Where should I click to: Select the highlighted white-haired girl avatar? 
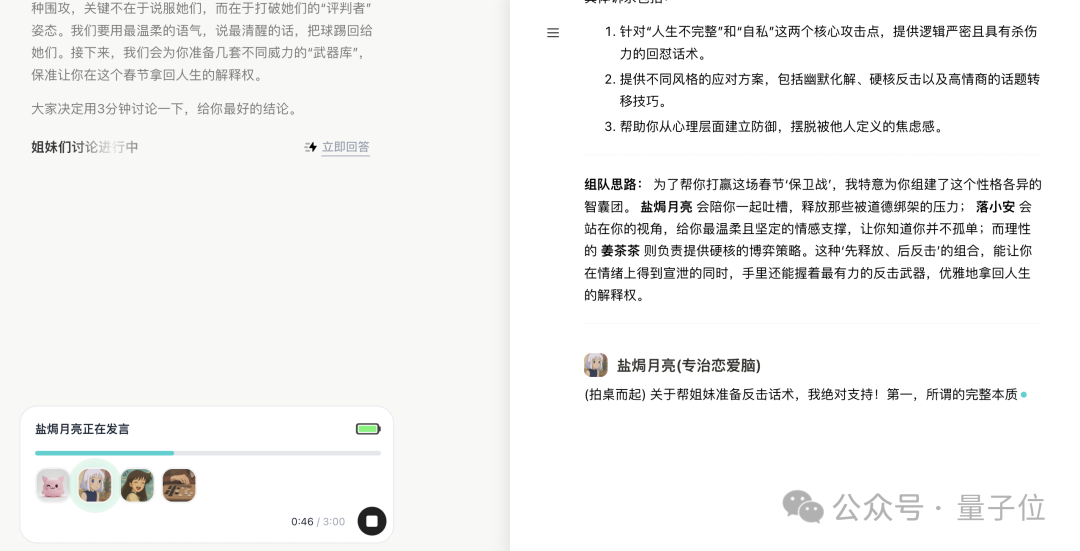[x=95, y=486]
